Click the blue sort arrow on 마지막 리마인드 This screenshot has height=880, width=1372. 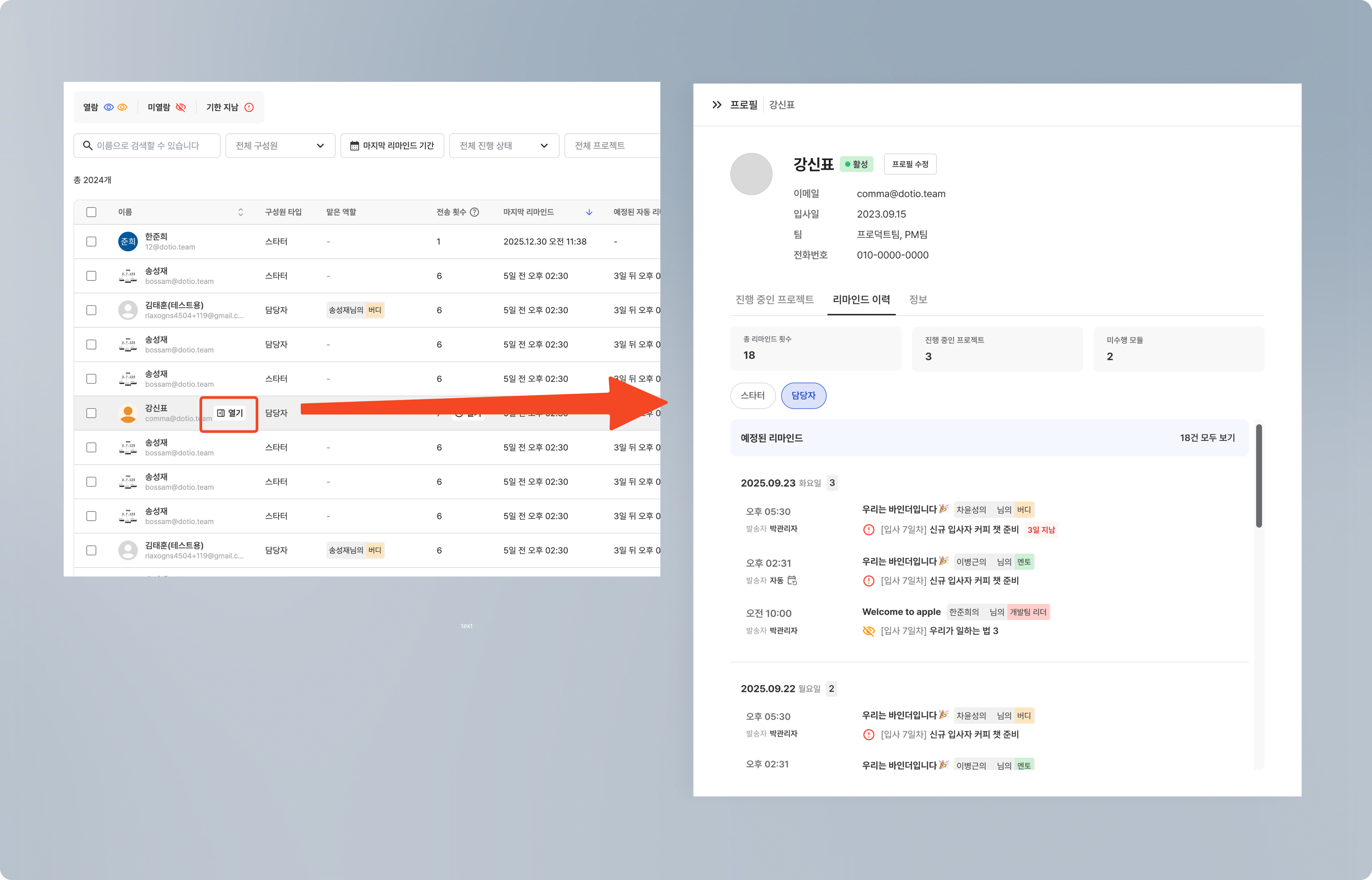(x=589, y=212)
